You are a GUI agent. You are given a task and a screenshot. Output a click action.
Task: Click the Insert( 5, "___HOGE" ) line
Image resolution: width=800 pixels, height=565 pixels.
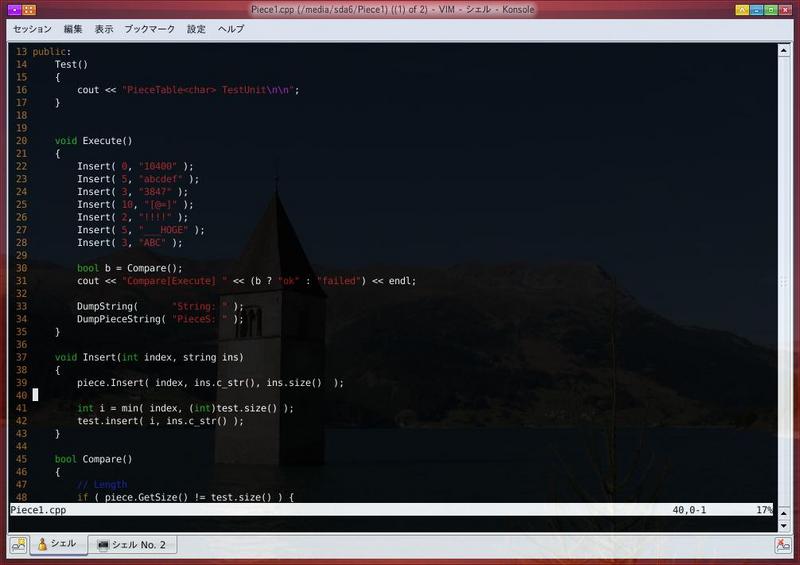click(x=141, y=230)
